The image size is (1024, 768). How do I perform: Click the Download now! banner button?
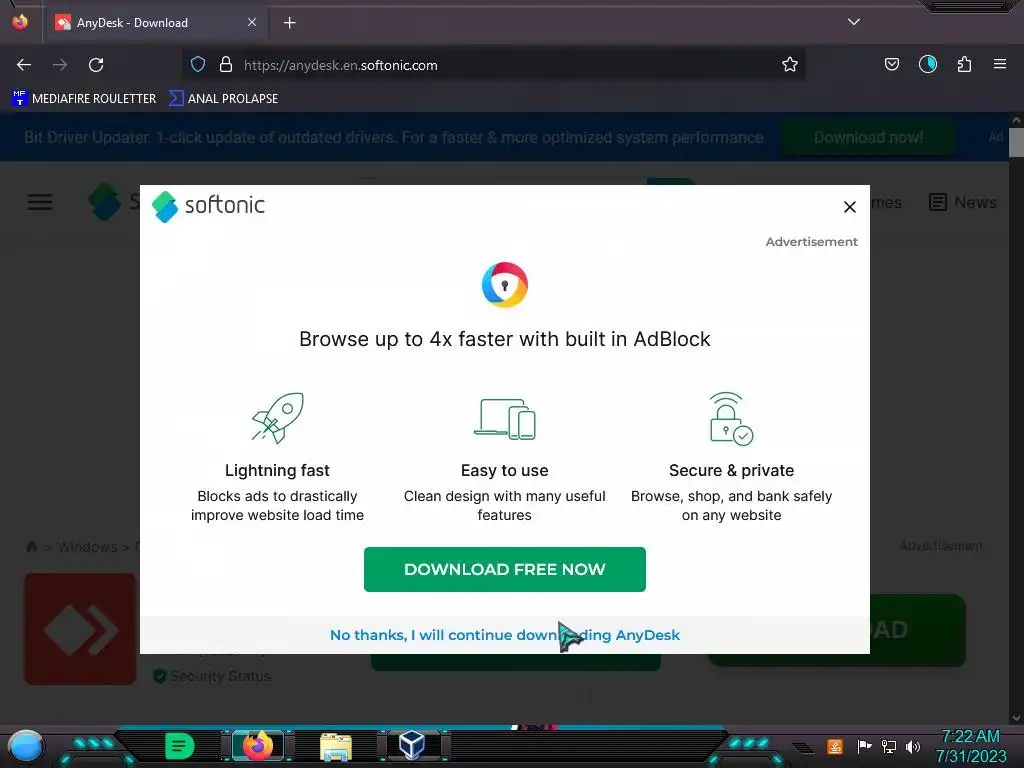[x=868, y=138]
